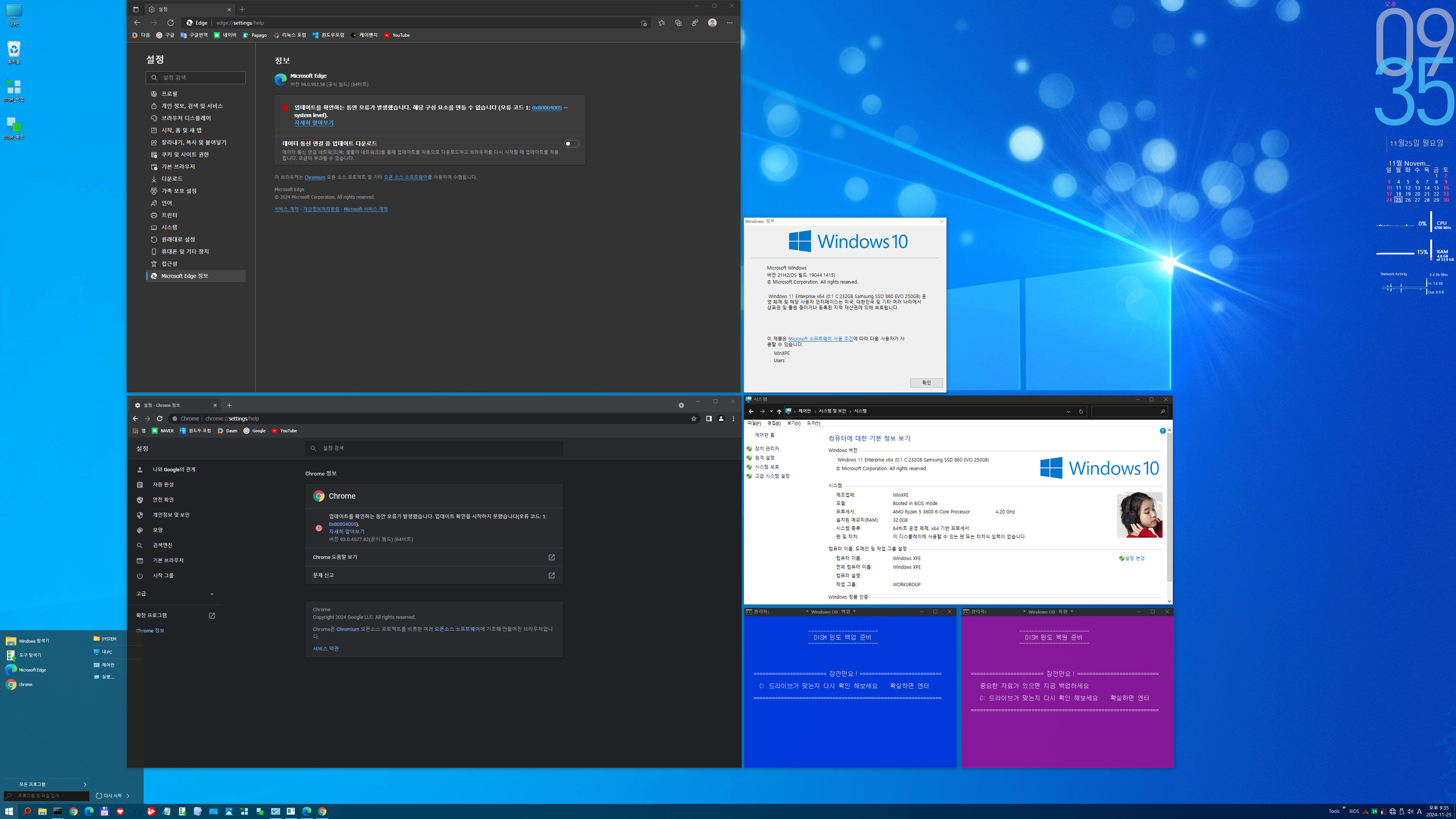1456x819 pixels.
Task: Click 확인 in Windows 정보 dialog
Action: pyautogui.click(x=926, y=383)
